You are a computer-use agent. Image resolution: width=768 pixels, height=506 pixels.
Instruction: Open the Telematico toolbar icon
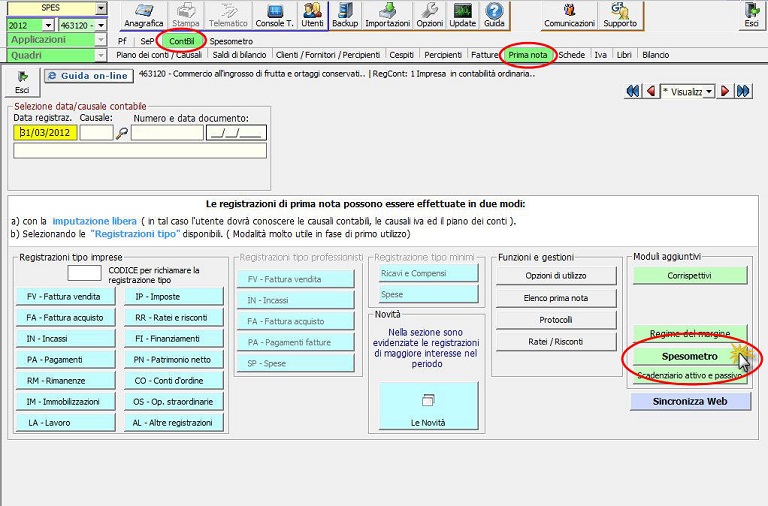tap(228, 15)
